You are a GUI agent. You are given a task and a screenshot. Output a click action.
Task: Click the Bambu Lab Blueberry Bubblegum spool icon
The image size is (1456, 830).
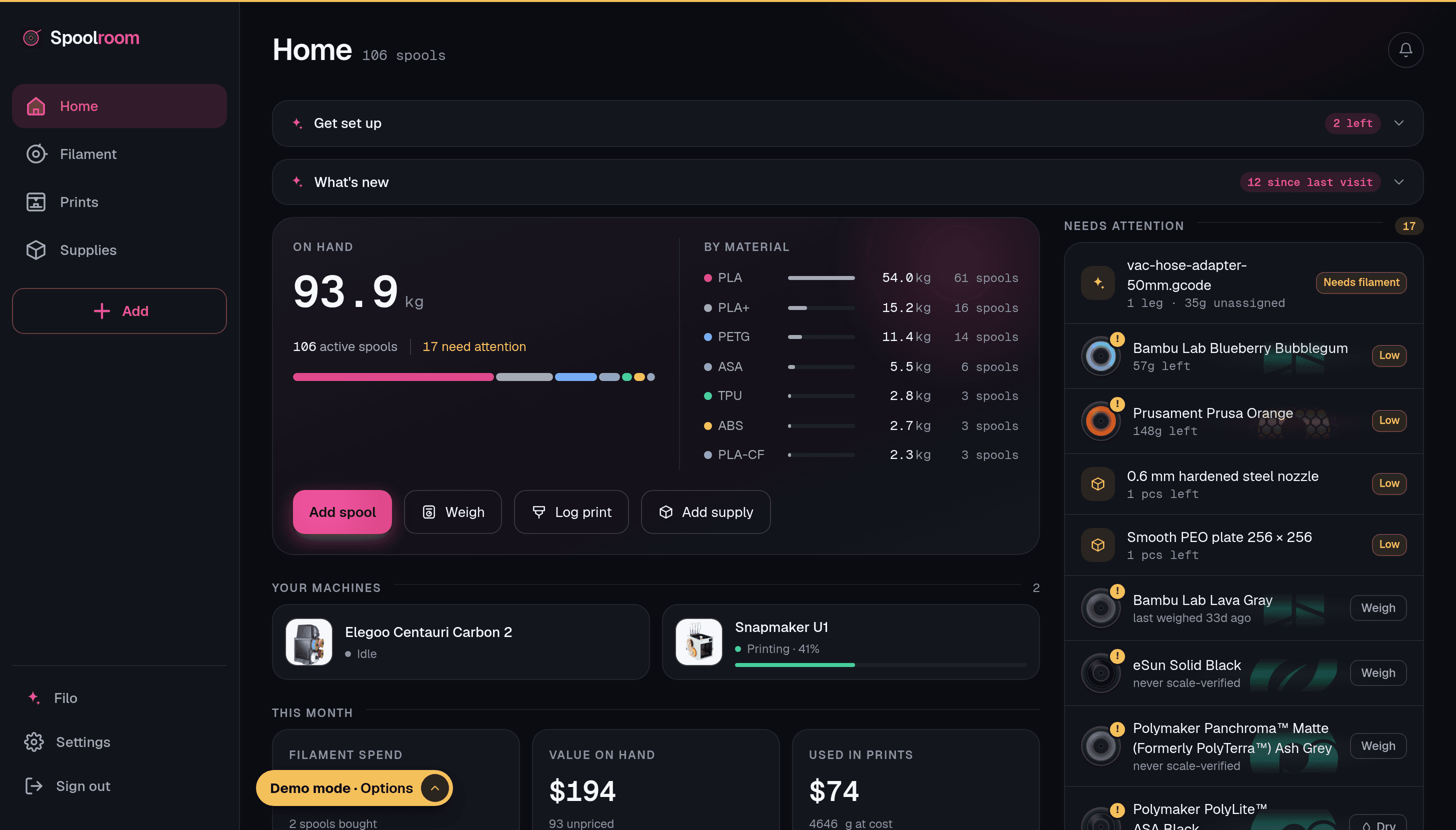pyautogui.click(x=1100, y=356)
